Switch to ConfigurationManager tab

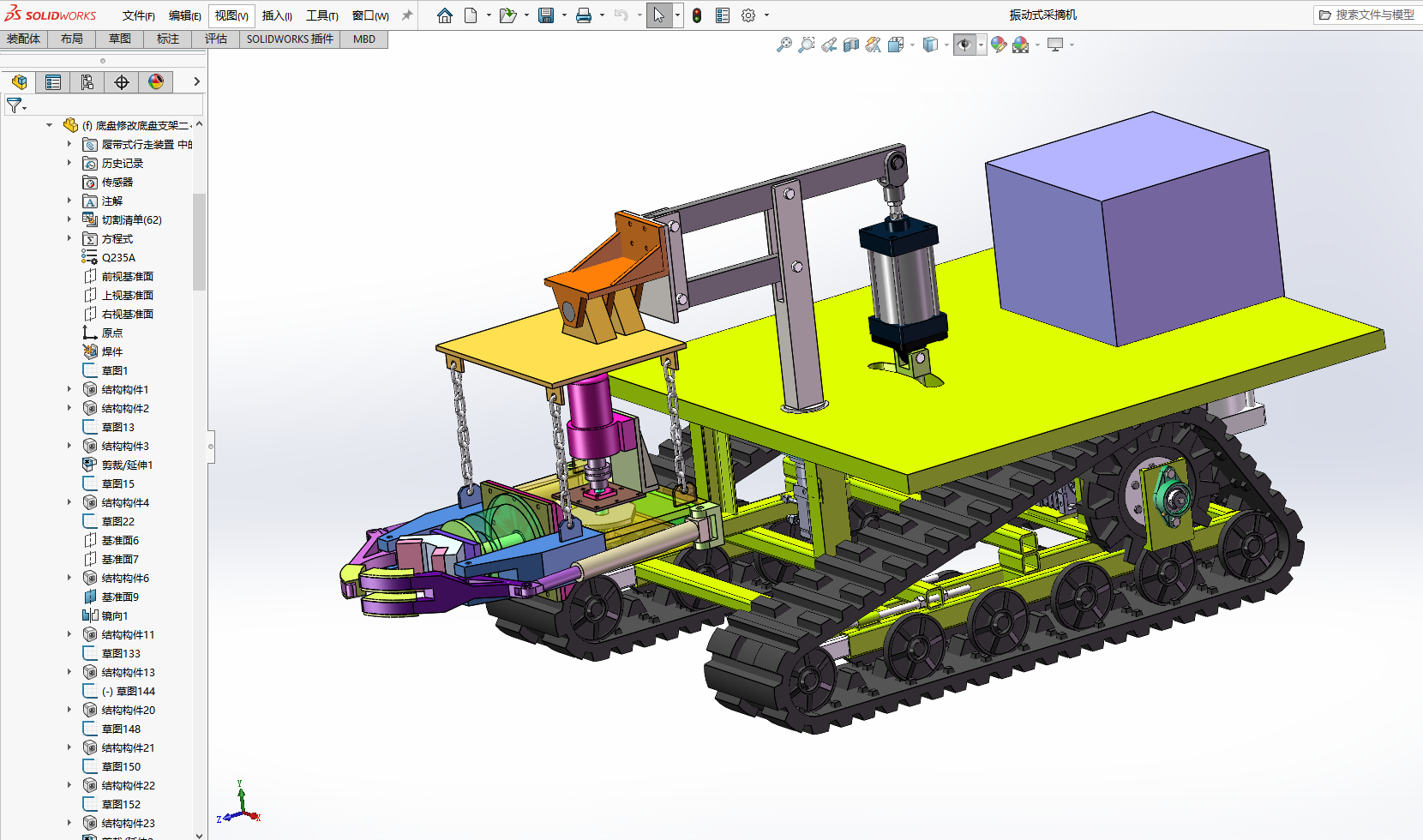[87, 82]
